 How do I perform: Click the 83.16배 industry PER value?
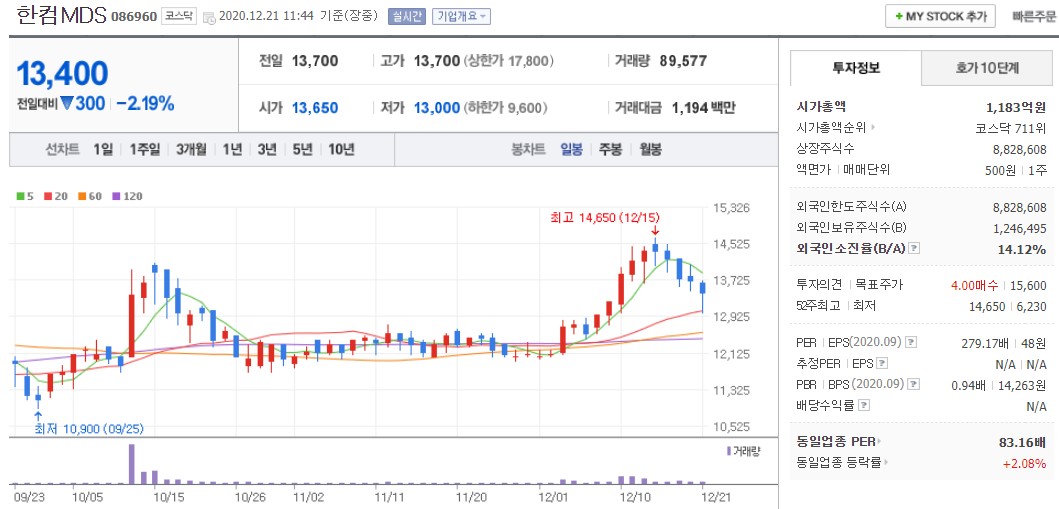(1023, 442)
